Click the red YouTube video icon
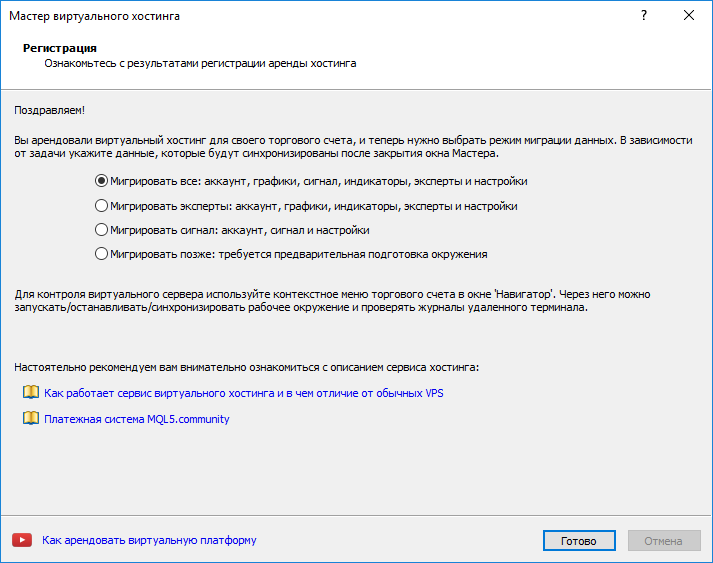 21,540
